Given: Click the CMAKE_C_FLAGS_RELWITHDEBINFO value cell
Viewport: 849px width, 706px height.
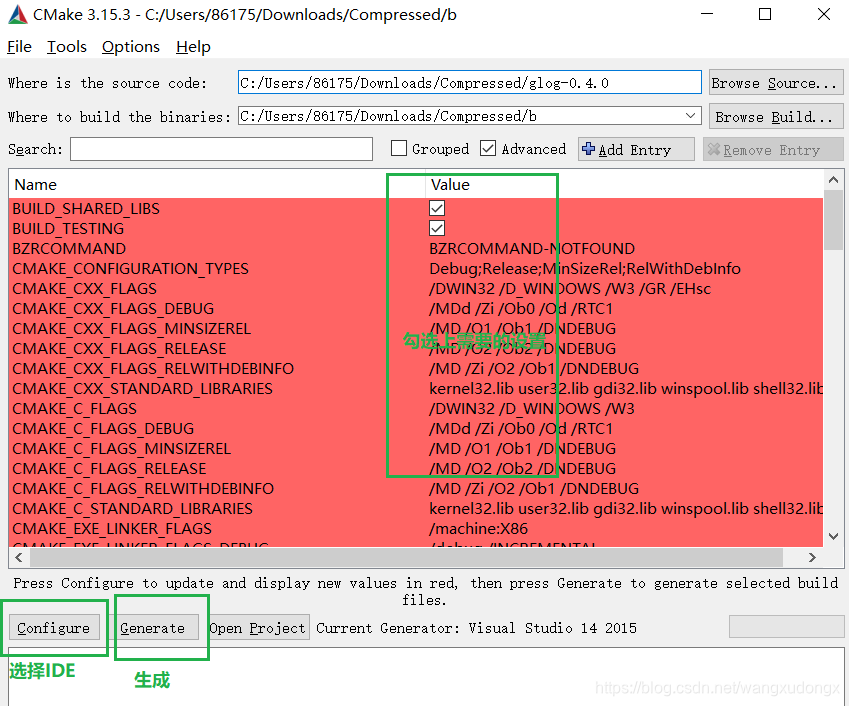Looking at the screenshot, I should [534, 489].
